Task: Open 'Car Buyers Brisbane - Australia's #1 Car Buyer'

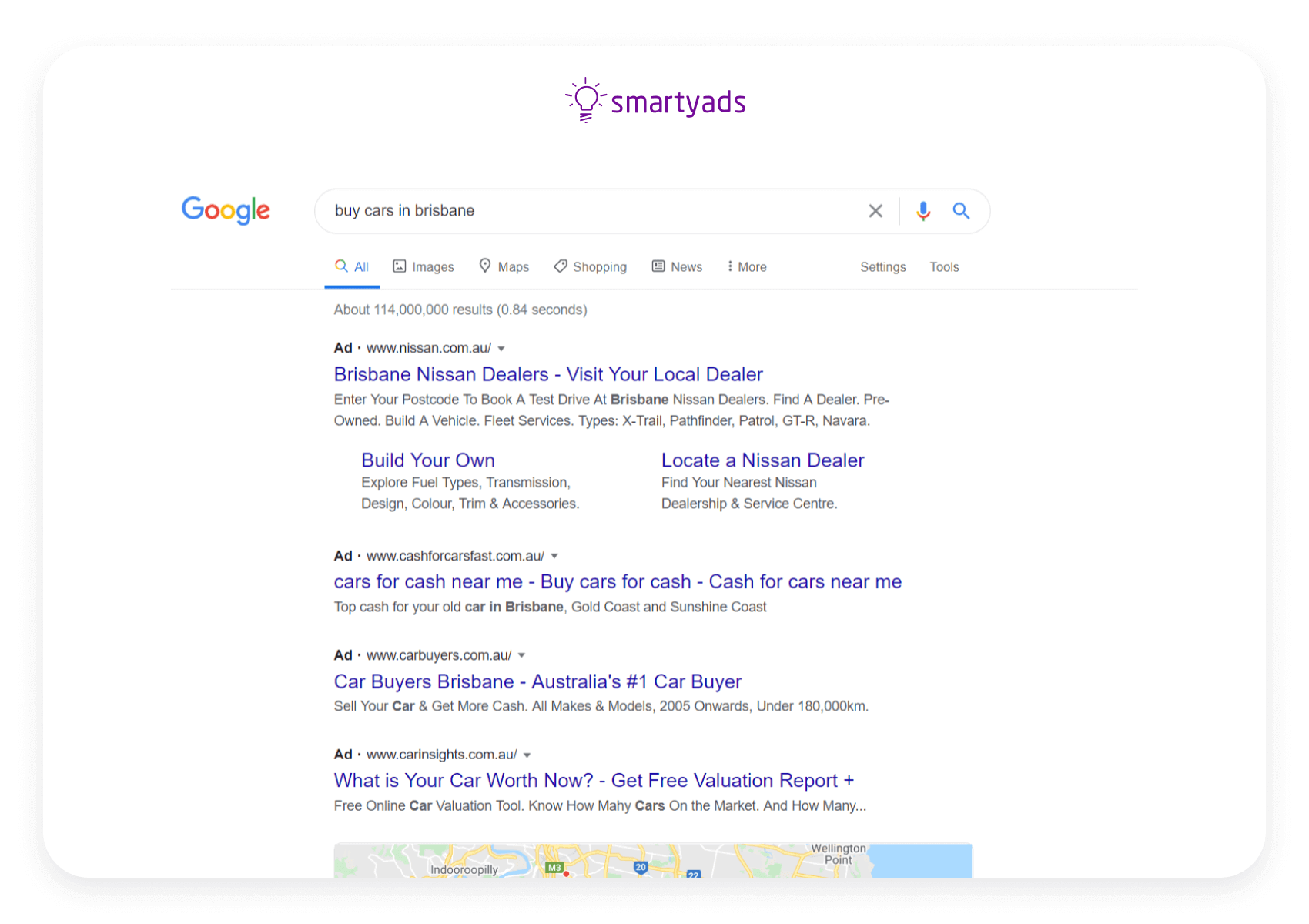Action: coord(537,681)
